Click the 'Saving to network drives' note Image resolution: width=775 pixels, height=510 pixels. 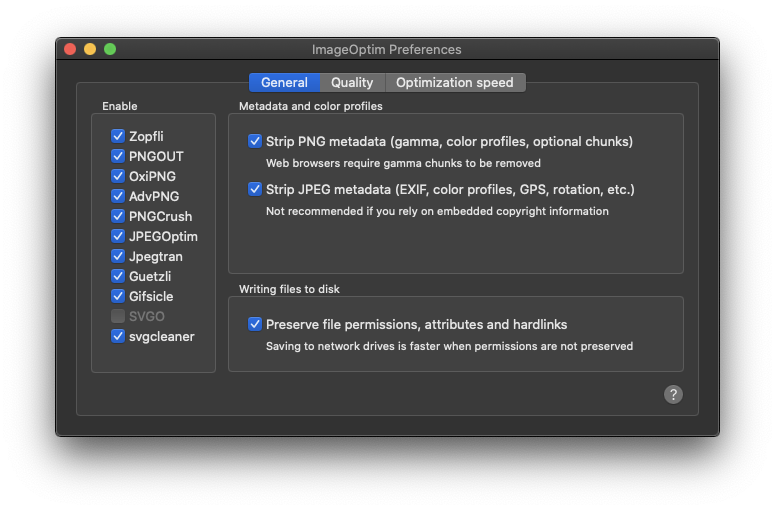[x=449, y=346]
